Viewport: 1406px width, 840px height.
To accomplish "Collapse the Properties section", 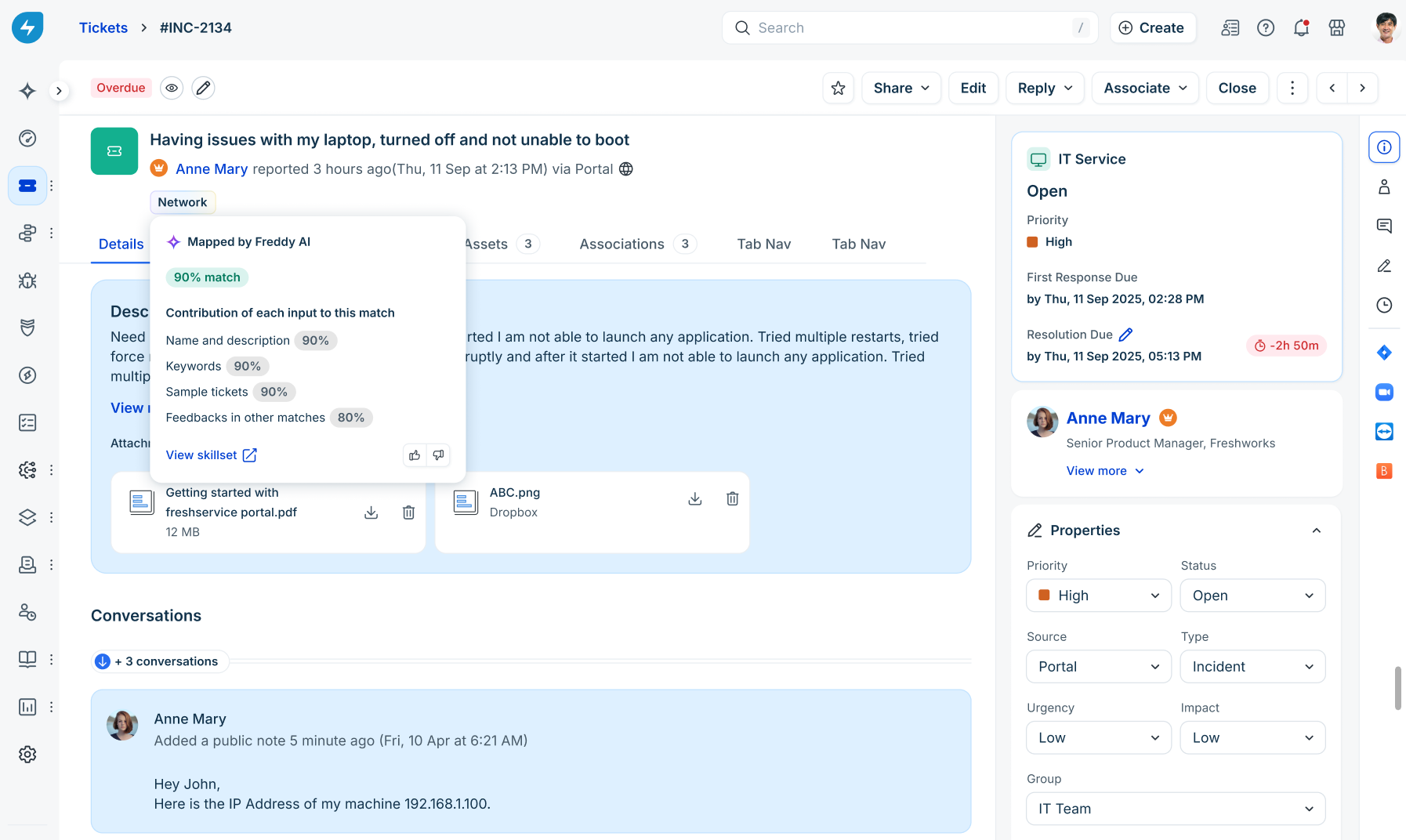I will point(1317,530).
